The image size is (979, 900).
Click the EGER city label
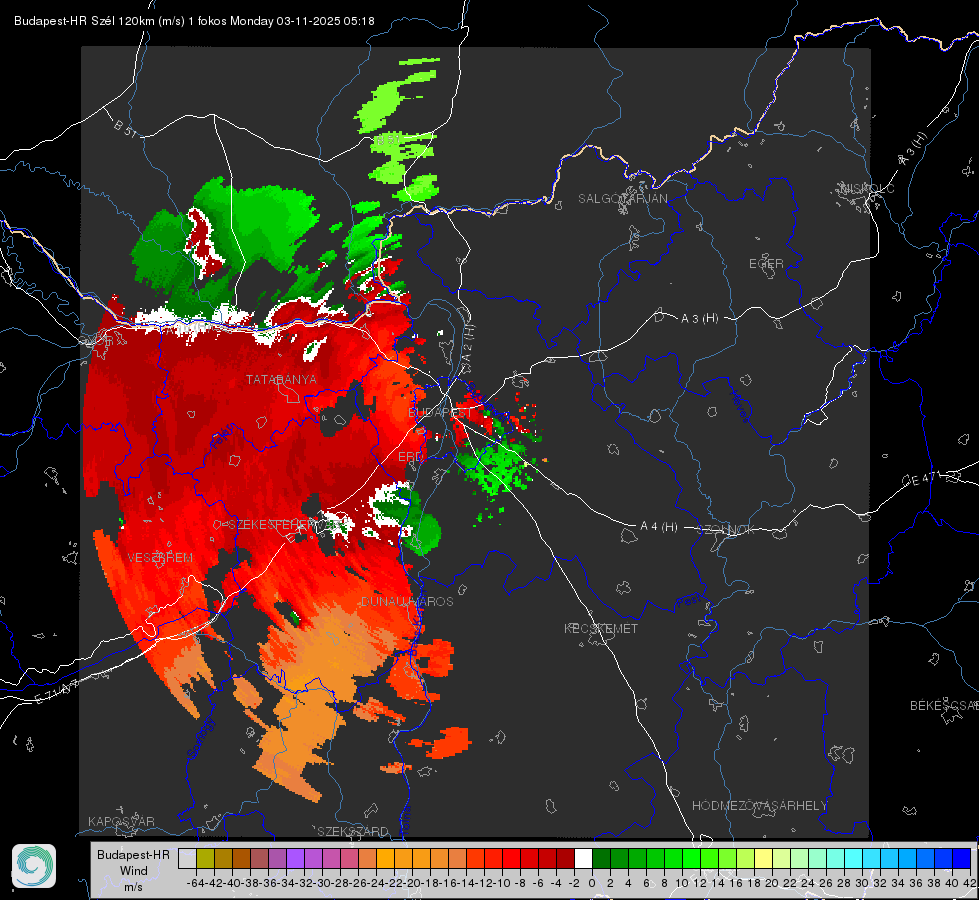click(766, 264)
